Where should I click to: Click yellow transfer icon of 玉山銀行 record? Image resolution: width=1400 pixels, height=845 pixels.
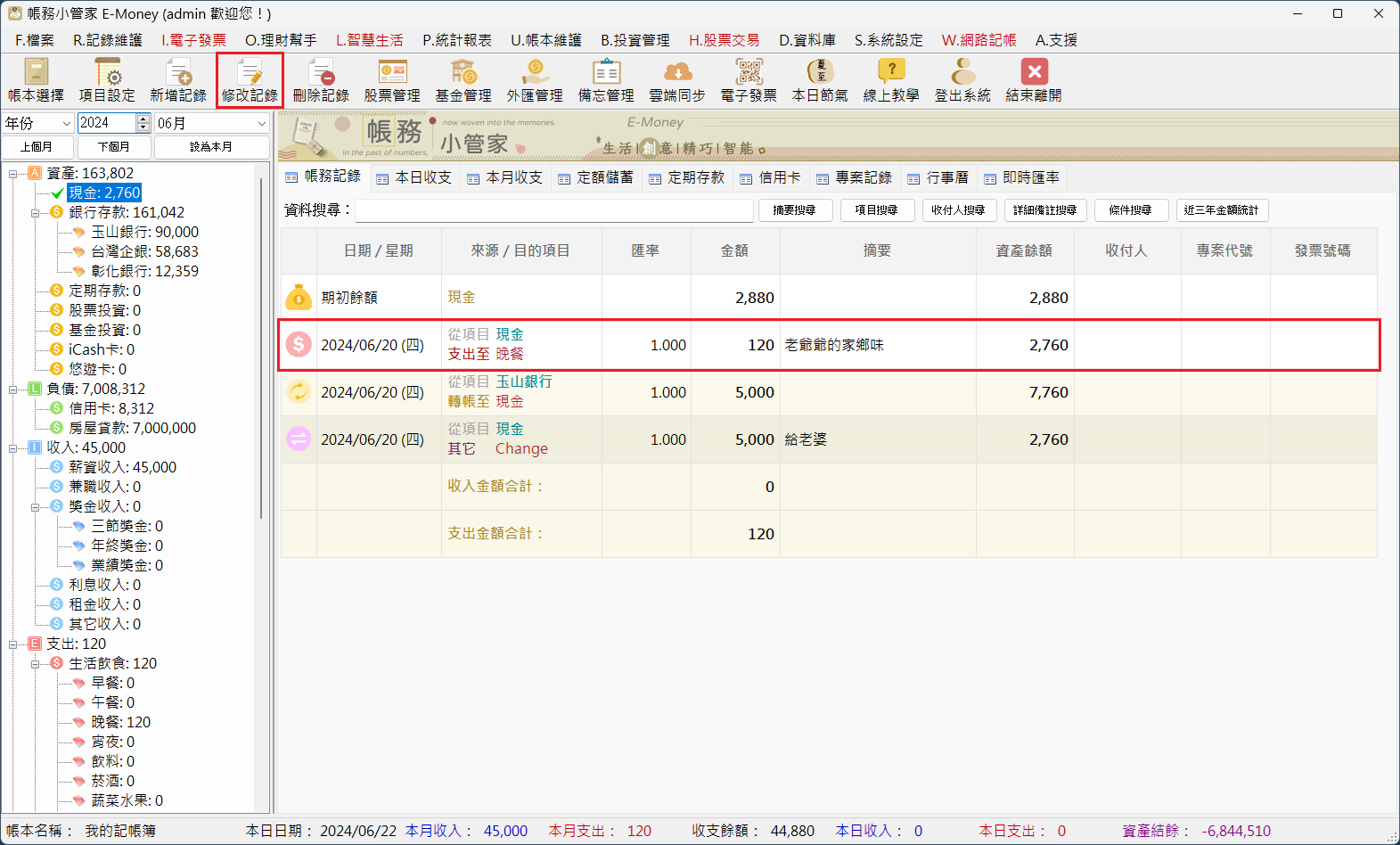tap(299, 391)
